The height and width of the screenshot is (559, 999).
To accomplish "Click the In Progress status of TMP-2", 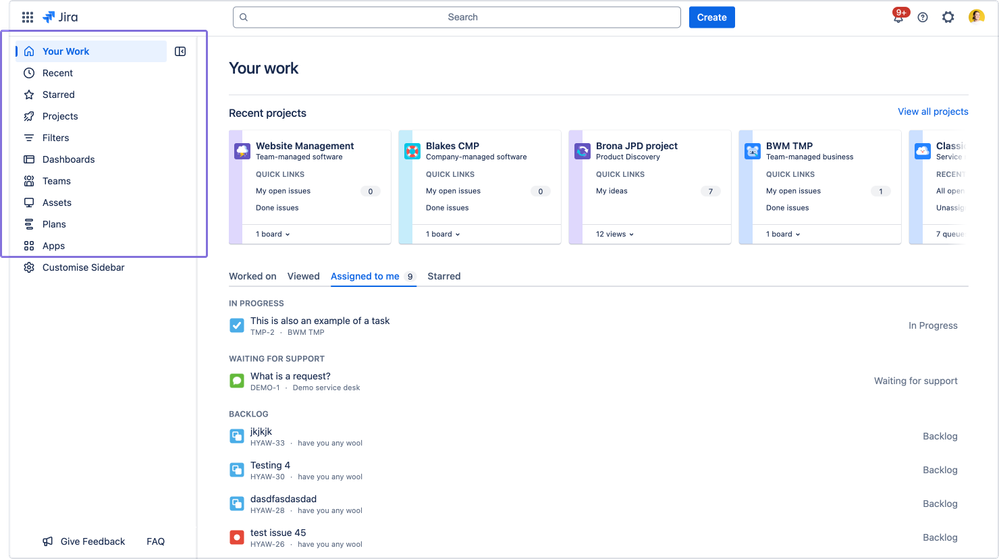I will (x=933, y=326).
